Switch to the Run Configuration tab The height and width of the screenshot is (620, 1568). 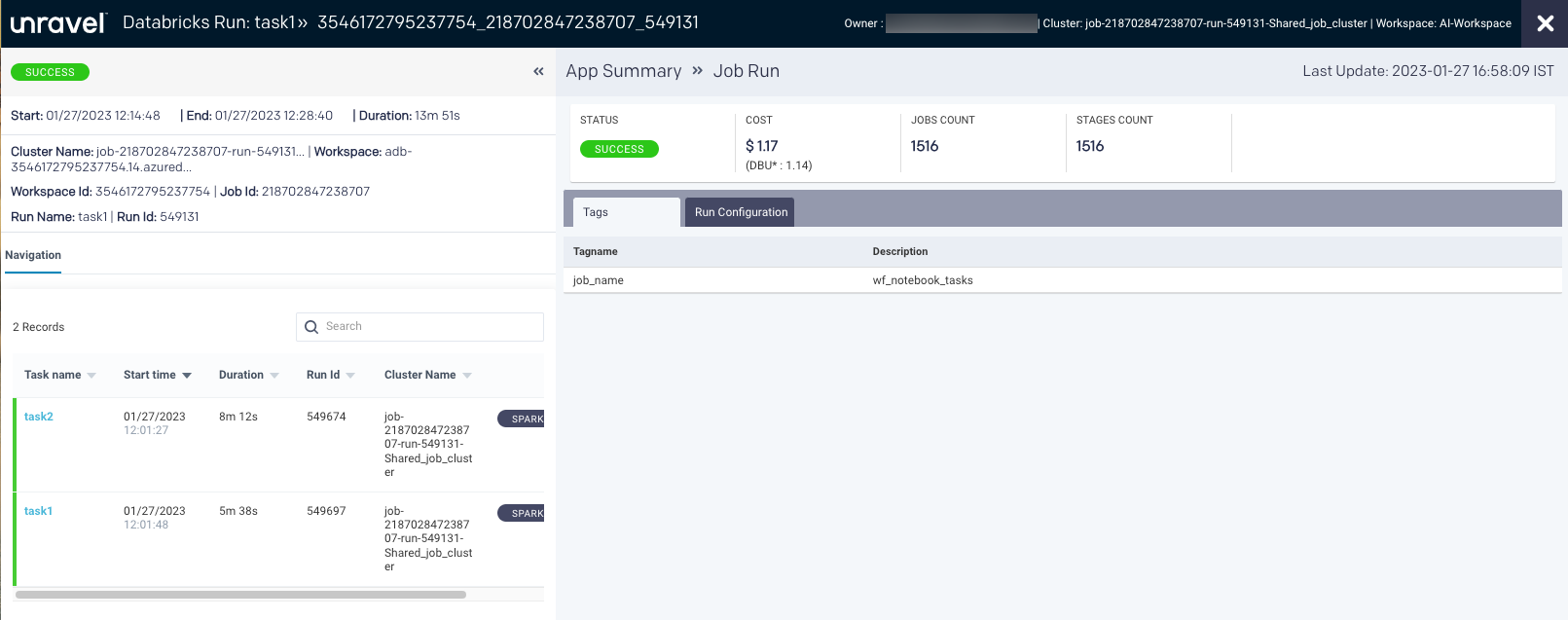point(741,212)
